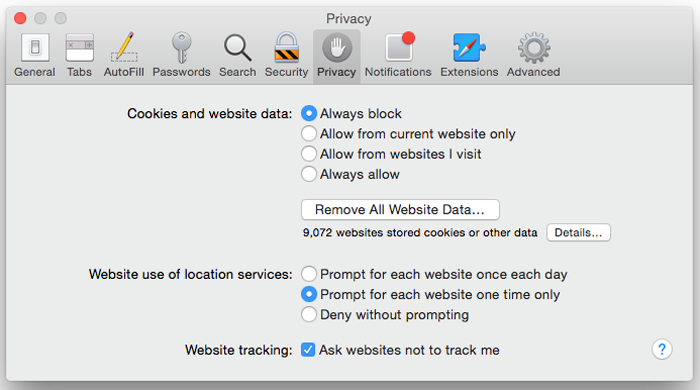The height and width of the screenshot is (390, 700).
Task: Click Remove All Website Data button
Action: (x=400, y=209)
